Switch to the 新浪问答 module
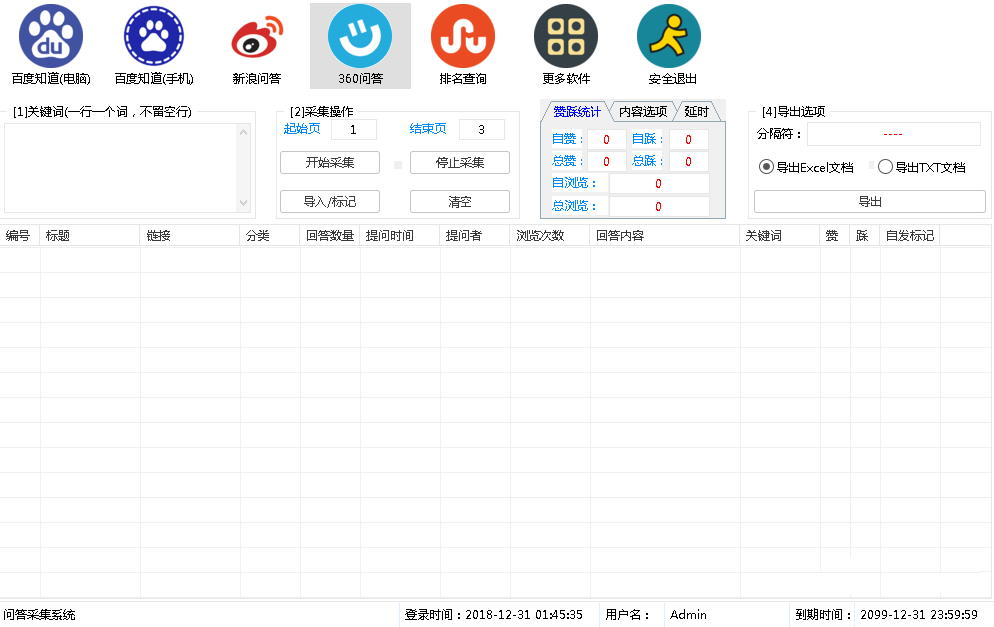Screen dimensions: 994x627 click(257, 46)
